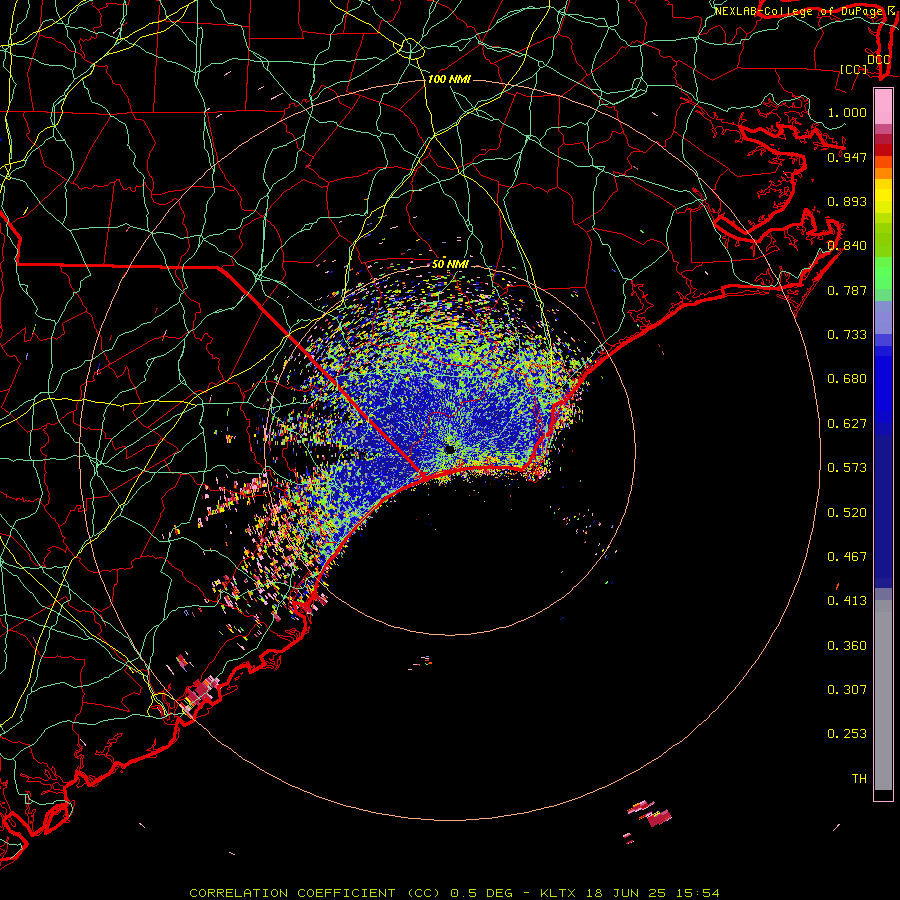Pick the pink segment of the color bar

click(883, 107)
